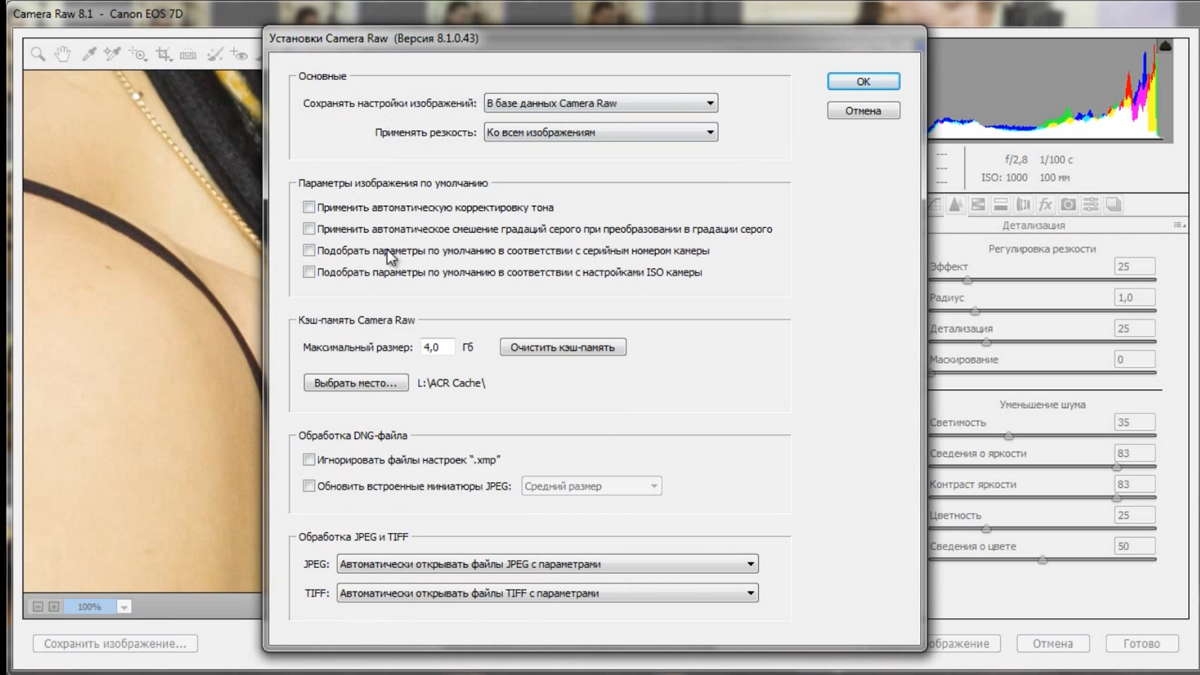Select the Straighten tool
The width and height of the screenshot is (1200, 675).
click(x=188, y=55)
